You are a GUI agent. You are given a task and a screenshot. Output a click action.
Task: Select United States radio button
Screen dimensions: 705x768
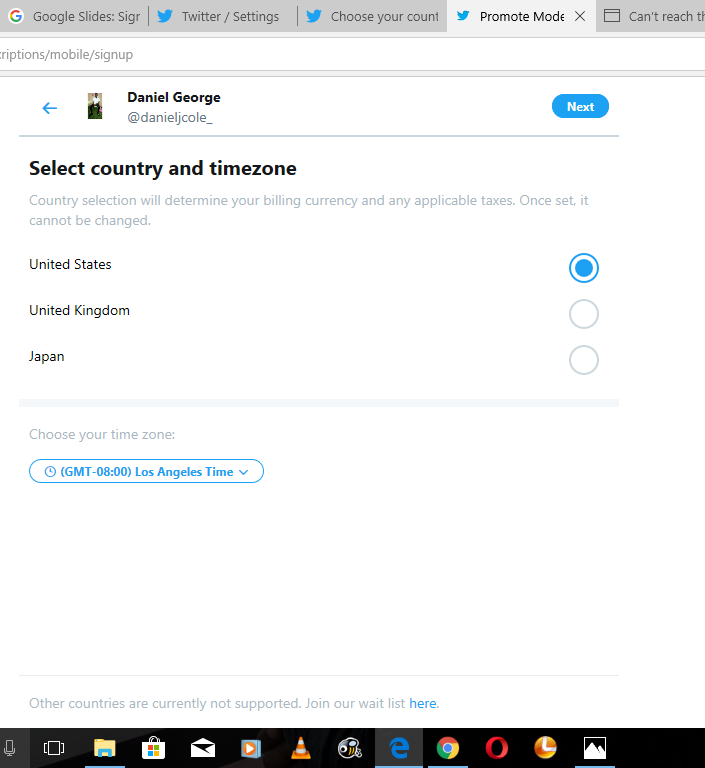click(x=583, y=268)
